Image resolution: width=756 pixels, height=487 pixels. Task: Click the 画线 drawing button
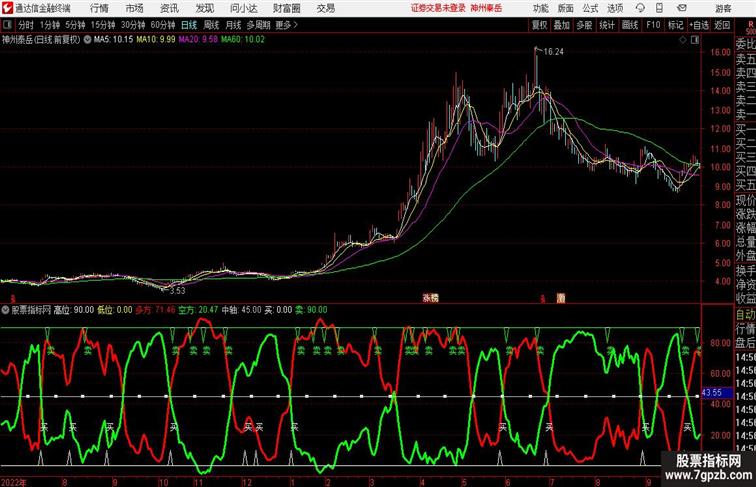630,25
